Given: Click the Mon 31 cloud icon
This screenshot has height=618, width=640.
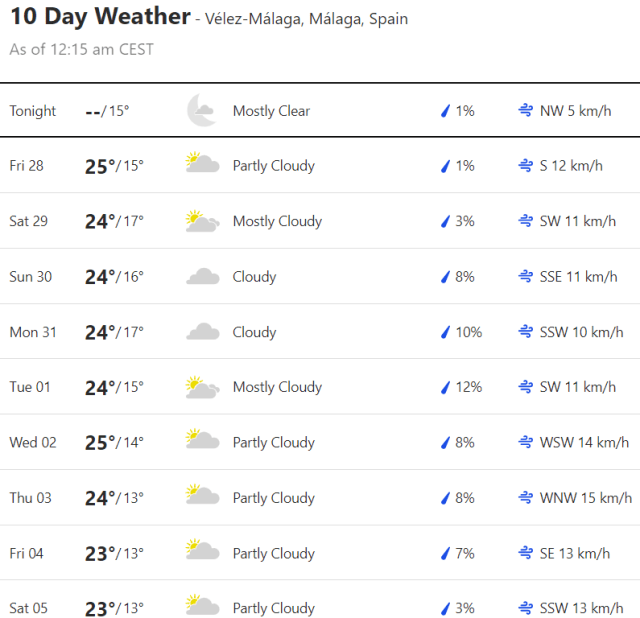Looking at the screenshot, I should tap(202, 332).
